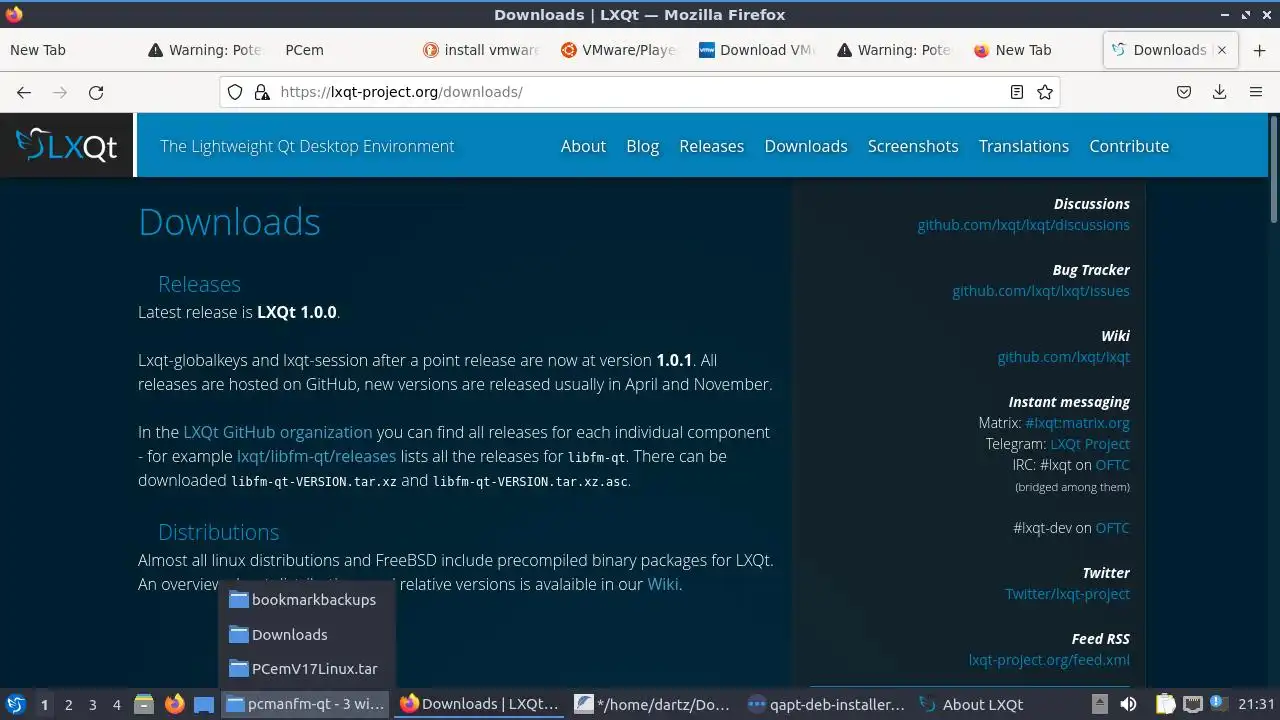
Task: Open the Blog page from site menu
Action: pyautogui.click(x=642, y=146)
